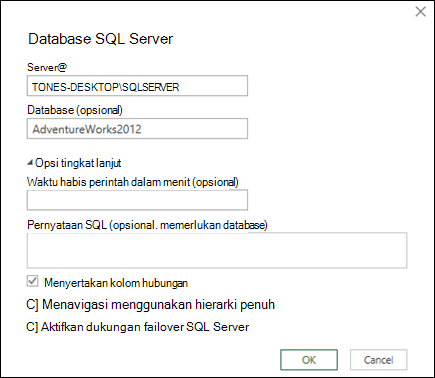Enable Aktifkan dukungan failover SQL Server
Viewport: 435px width, 378px height.
[32, 327]
